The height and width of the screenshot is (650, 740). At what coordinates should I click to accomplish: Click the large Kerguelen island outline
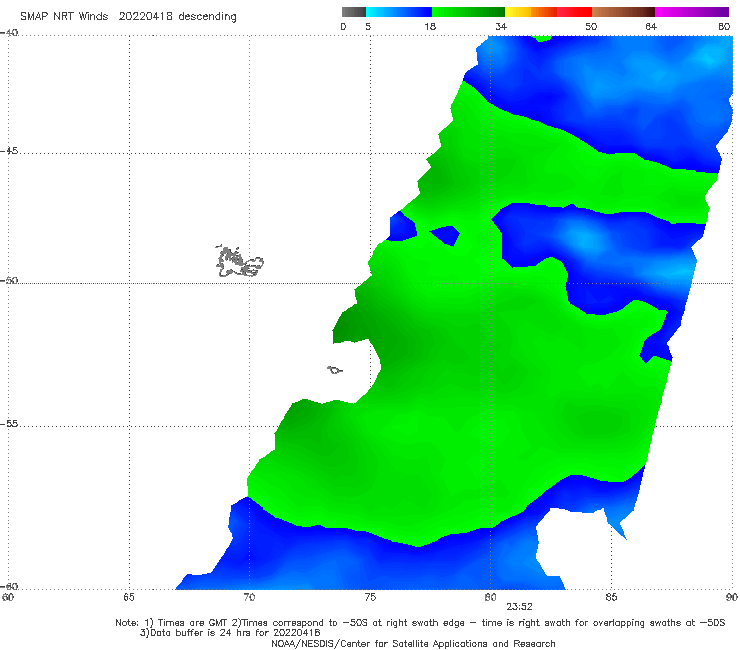(x=240, y=261)
